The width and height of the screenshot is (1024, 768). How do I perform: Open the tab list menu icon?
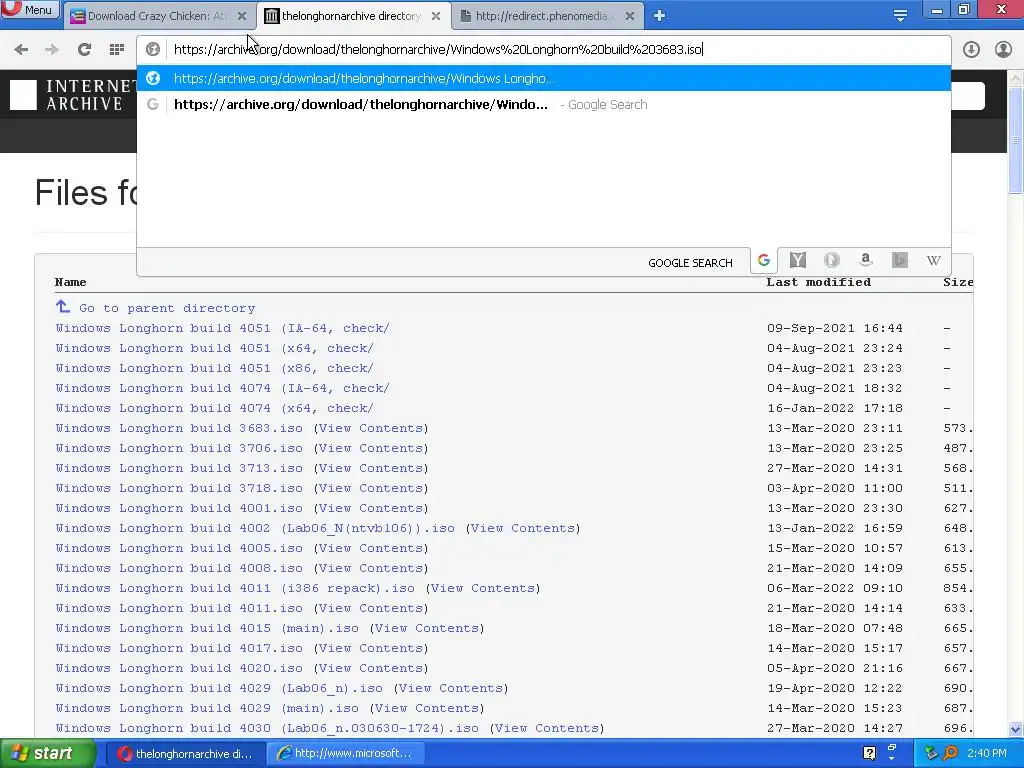click(x=900, y=16)
